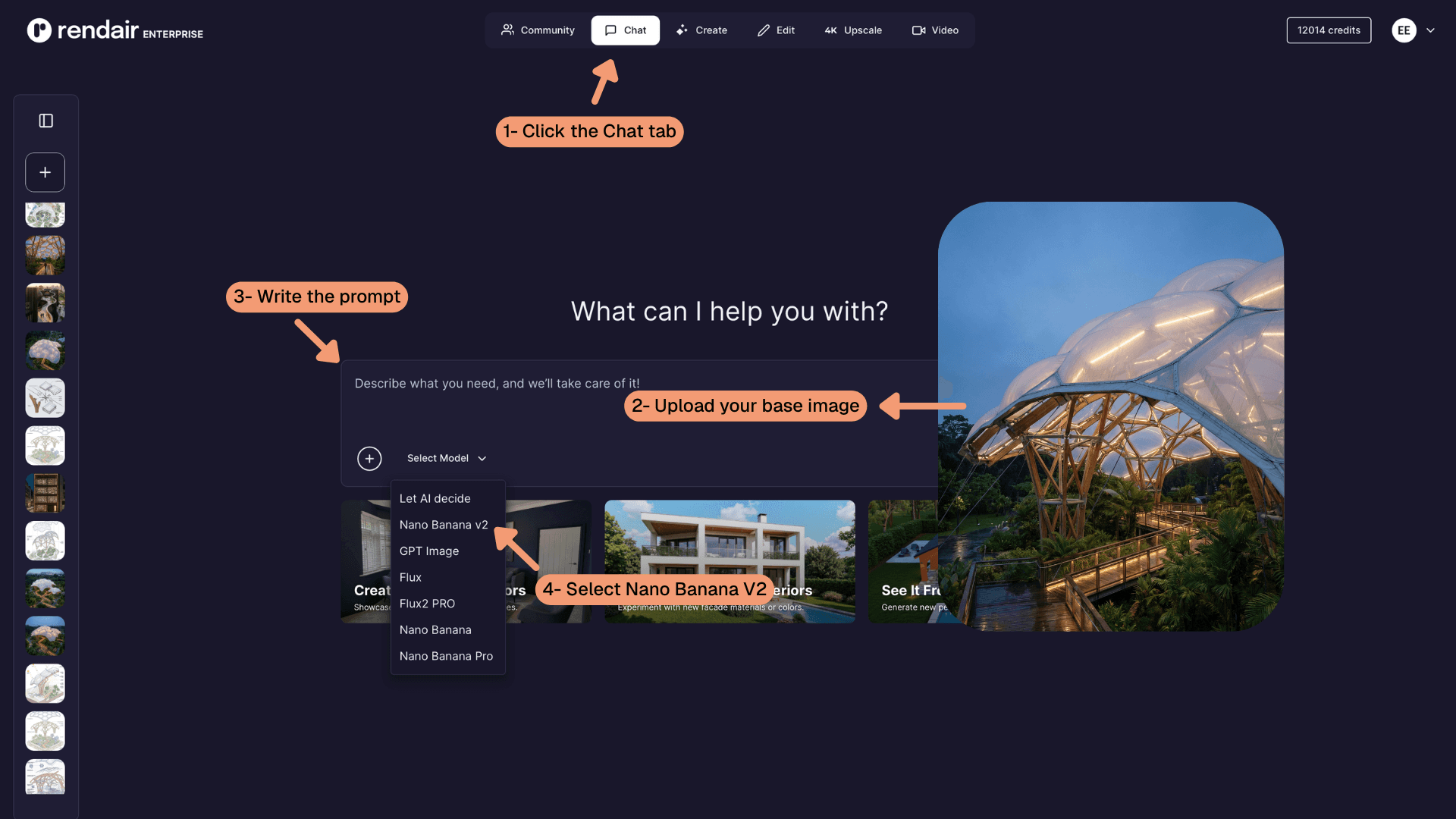Expand the Select Model dropdown
Viewport: 1456px width, 819px height.
click(x=447, y=458)
